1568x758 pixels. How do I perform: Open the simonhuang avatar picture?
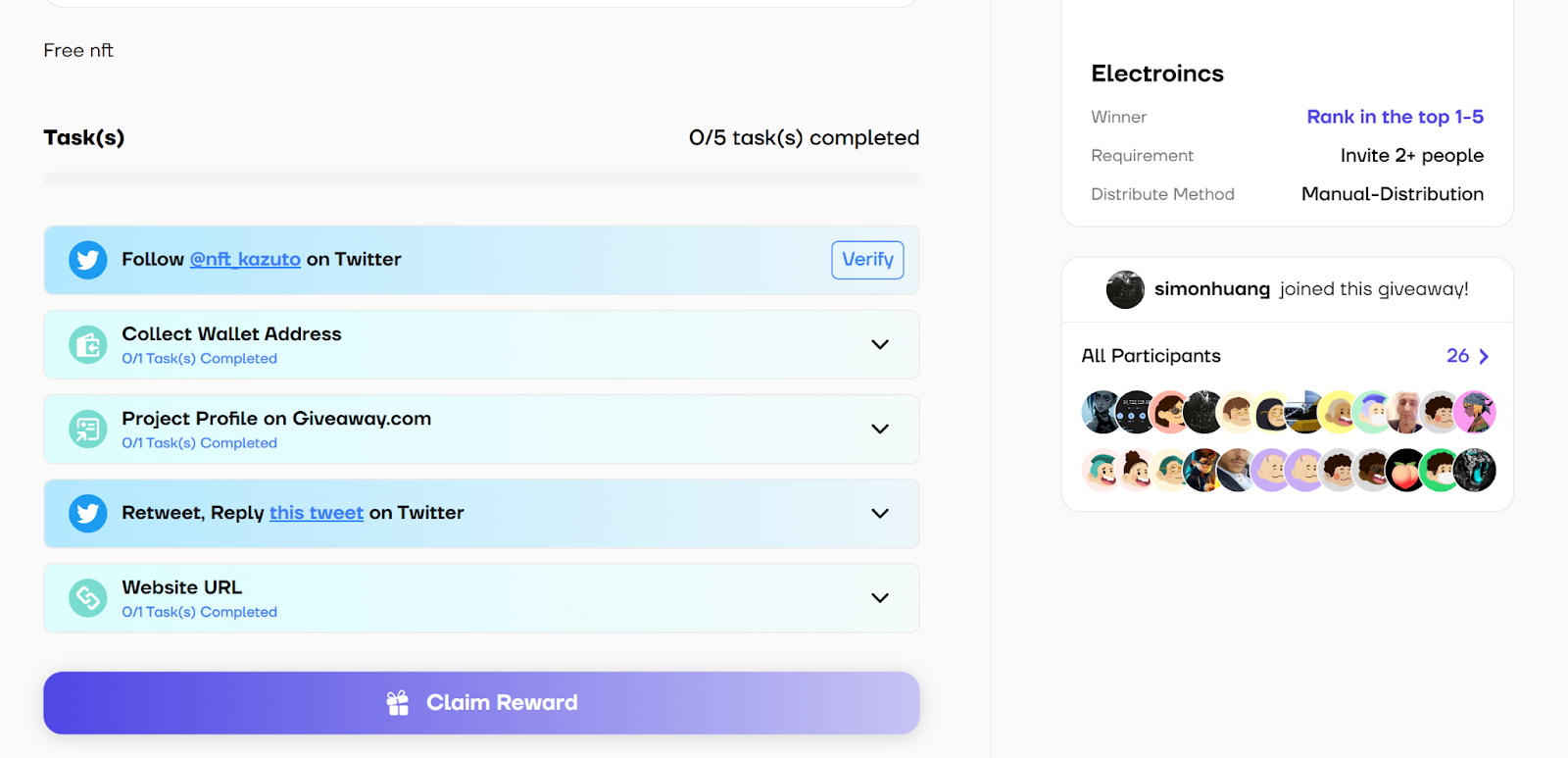[x=1125, y=289]
